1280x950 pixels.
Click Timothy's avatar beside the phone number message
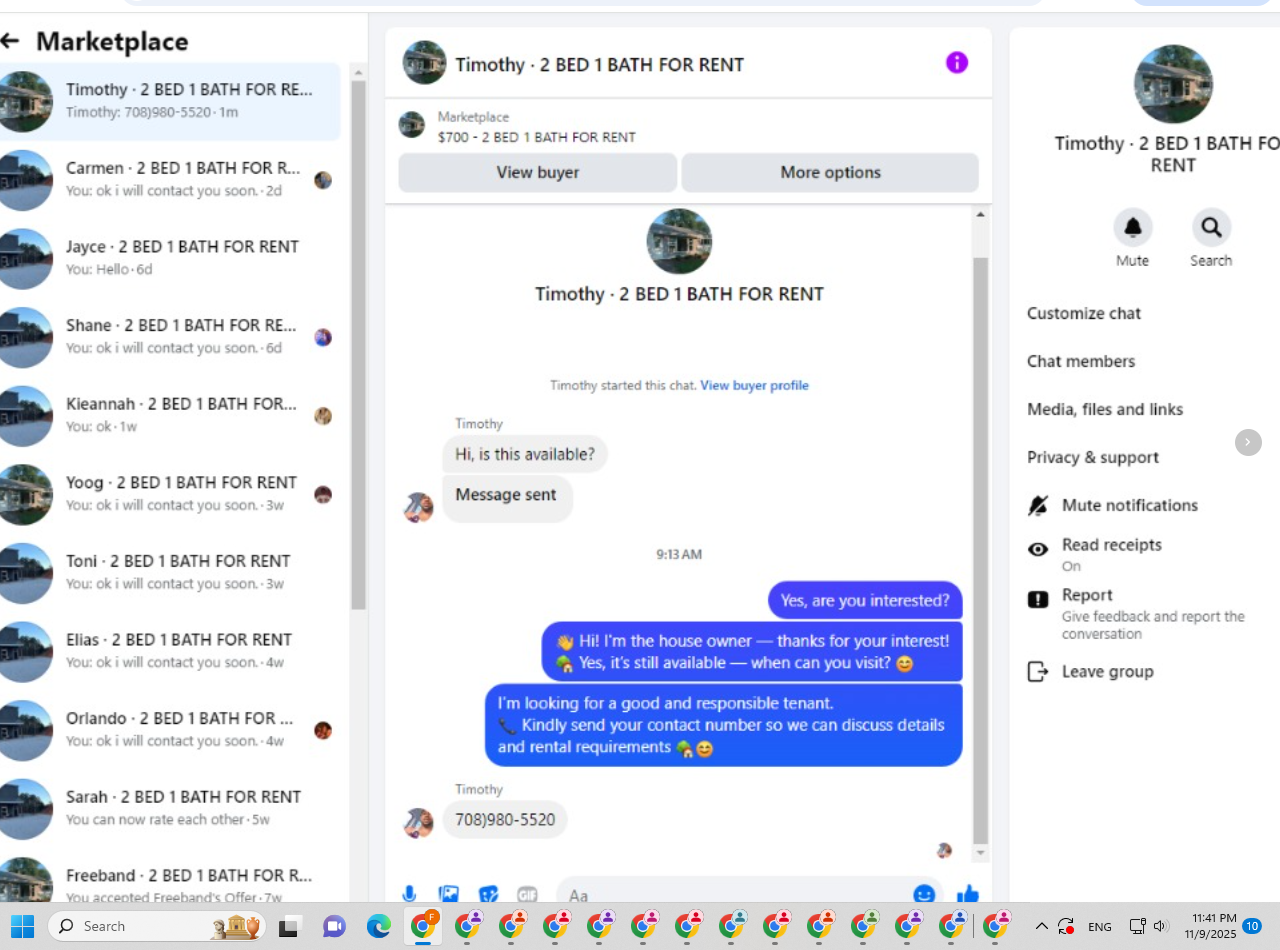[x=418, y=822]
